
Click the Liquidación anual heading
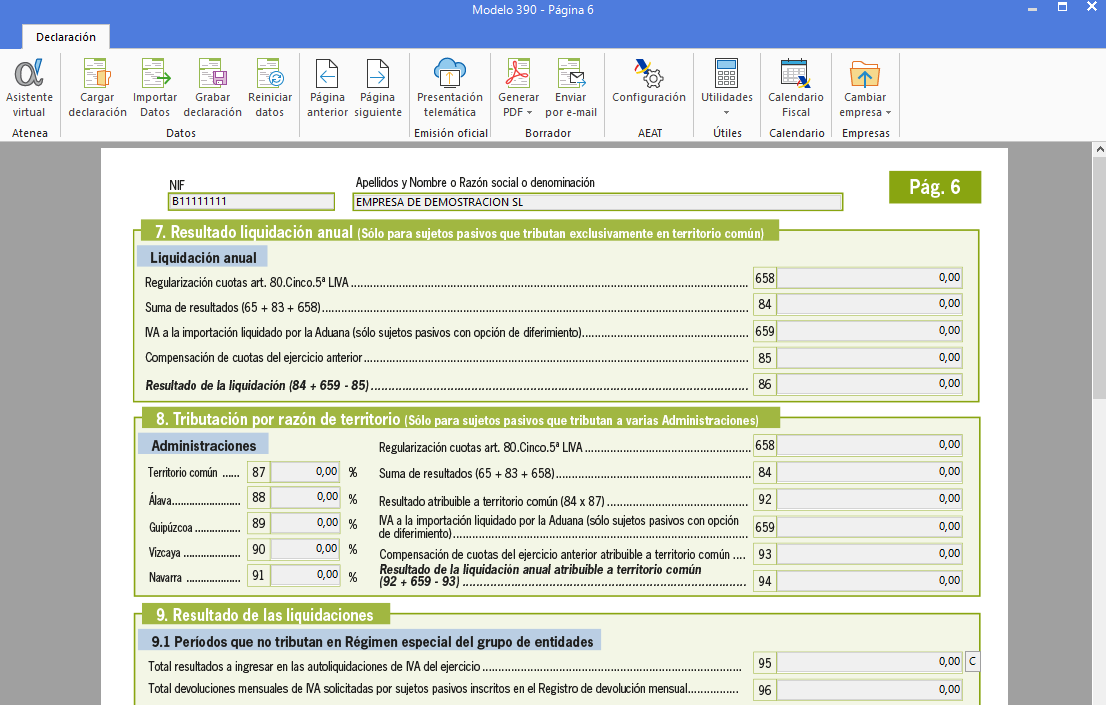tap(203, 258)
